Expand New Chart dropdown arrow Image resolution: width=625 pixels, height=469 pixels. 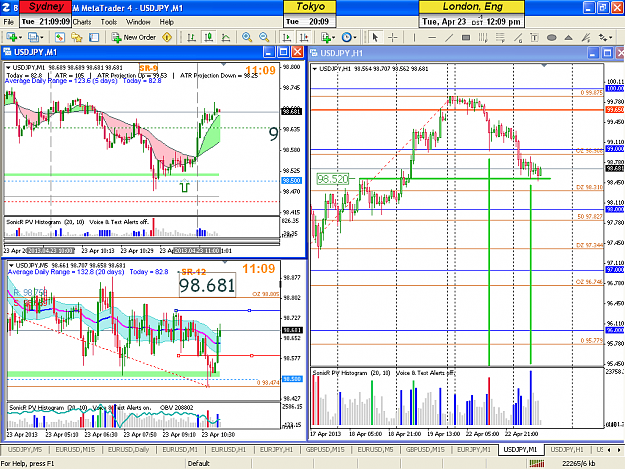(x=20, y=38)
